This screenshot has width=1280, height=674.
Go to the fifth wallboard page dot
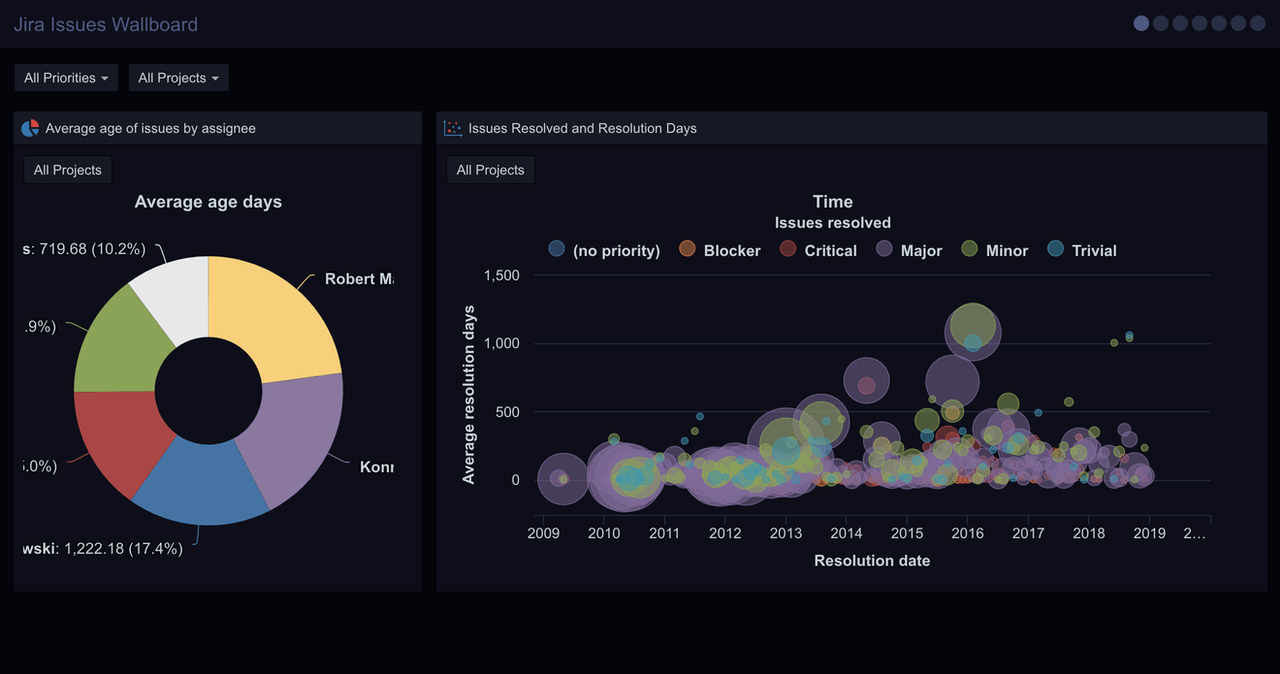[1219, 23]
